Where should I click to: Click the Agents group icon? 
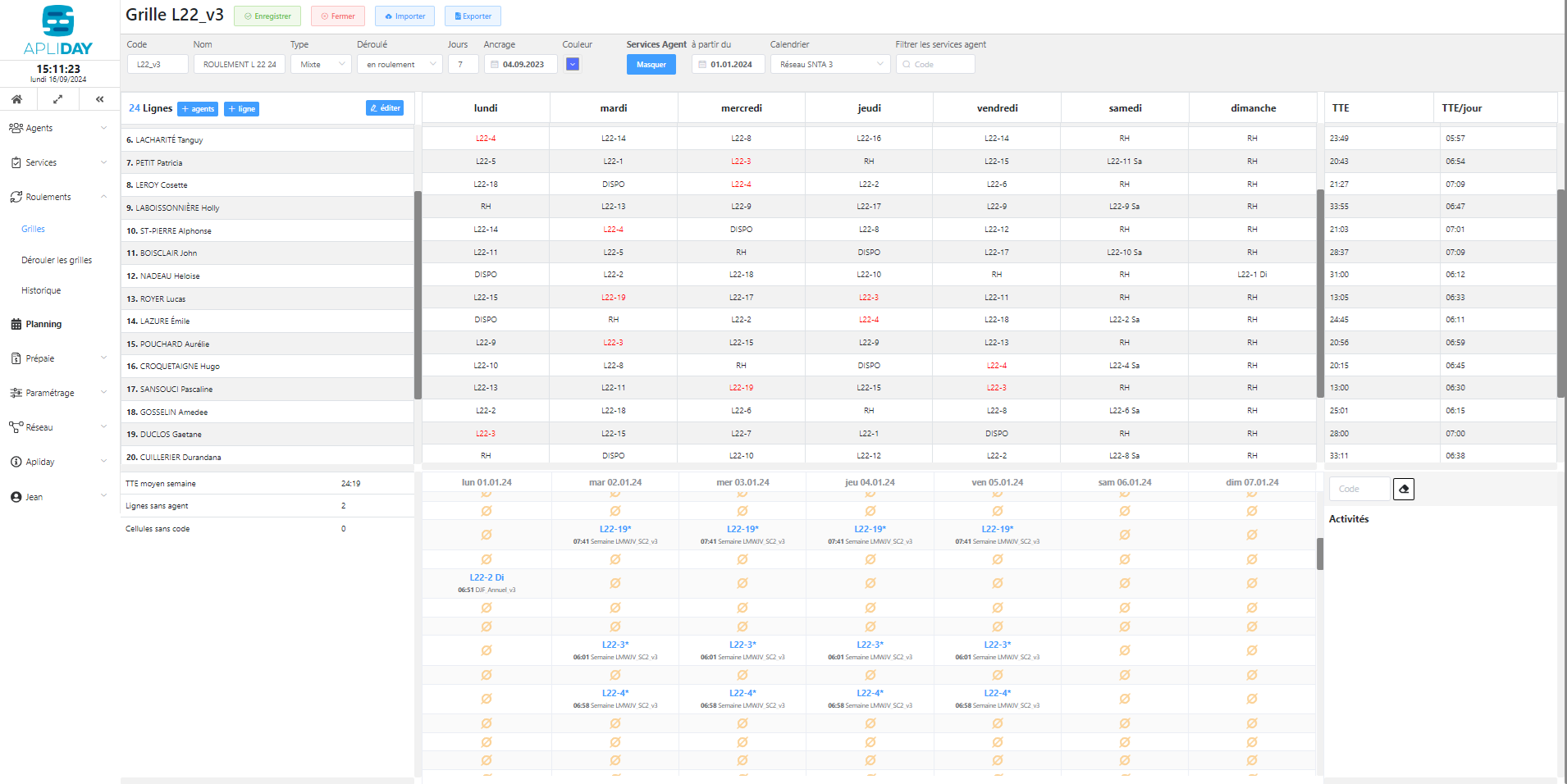[x=16, y=128]
